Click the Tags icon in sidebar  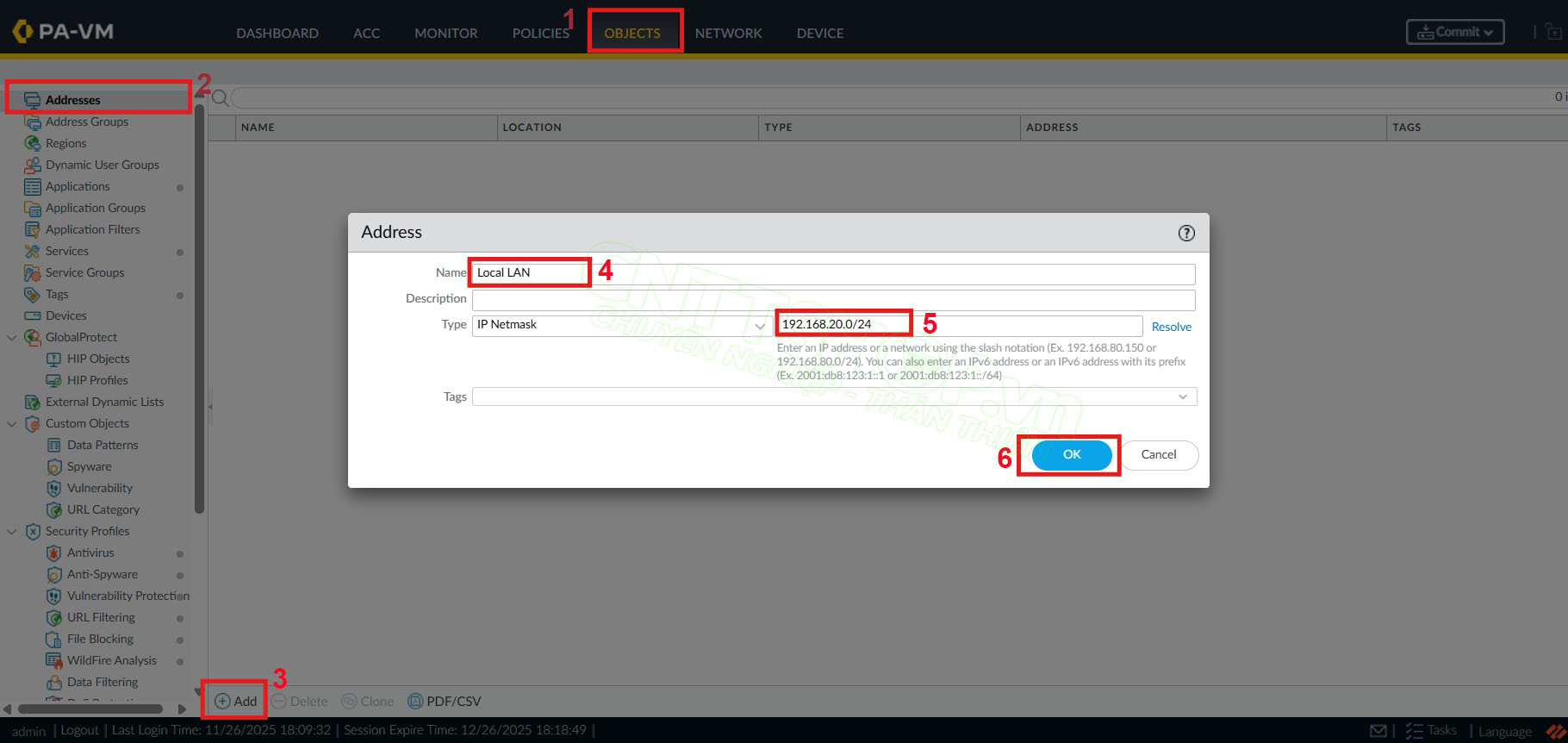coord(33,295)
